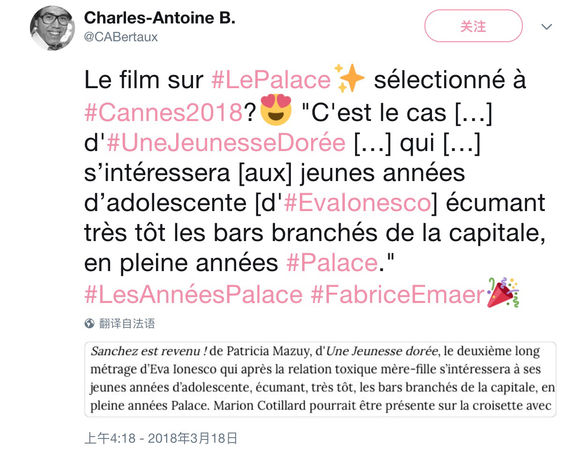Open the #LesAnnéesPalace hashtag
The width and height of the screenshot is (580, 454).
pyautogui.click(x=193, y=295)
